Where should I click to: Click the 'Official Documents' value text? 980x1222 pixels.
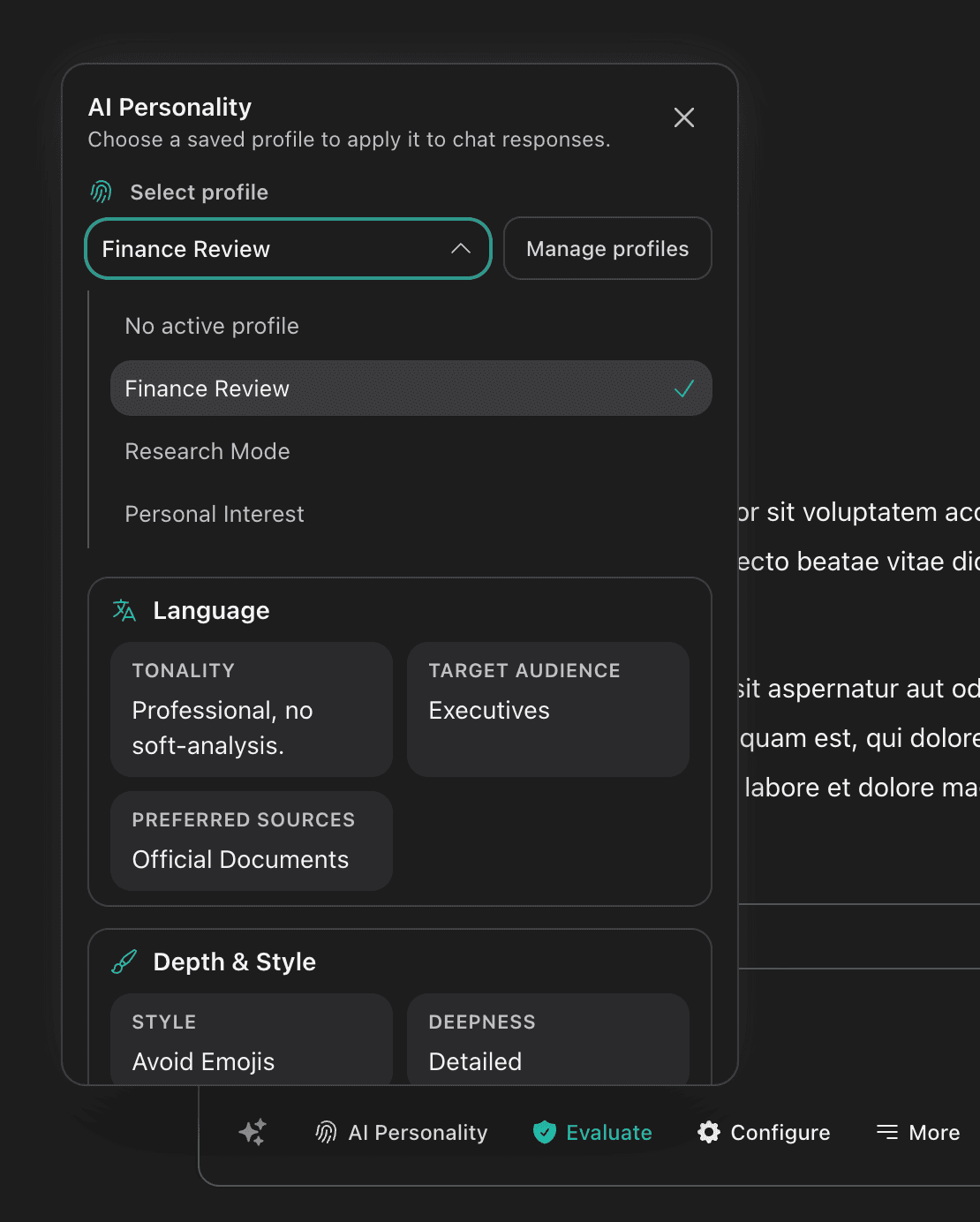tap(241, 859)
